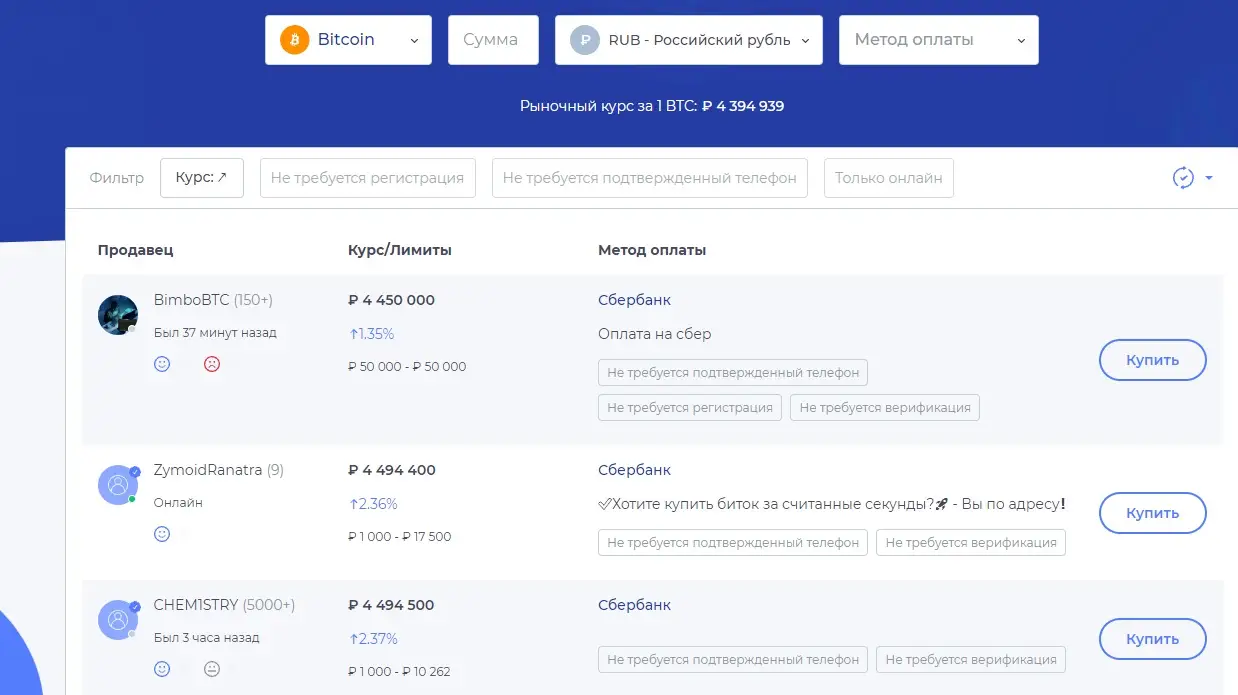Click BimboBTC's red sad face icon

point(212,364)
